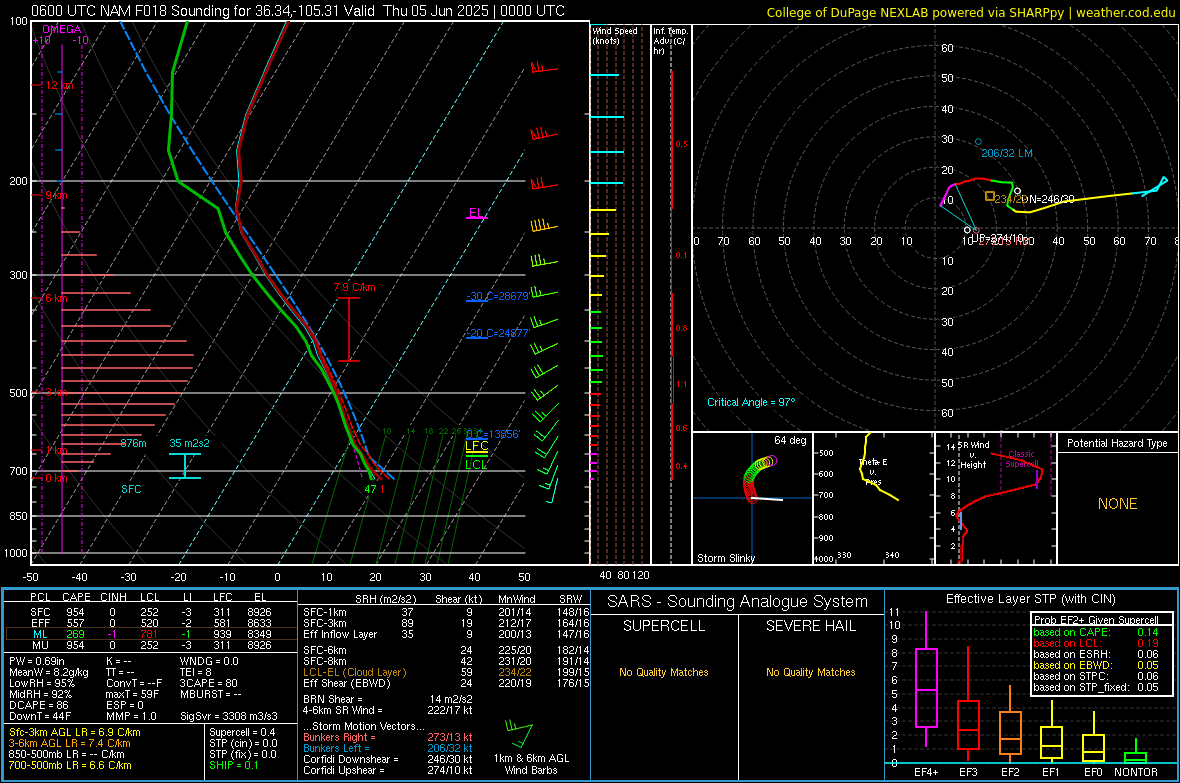
Task: Click the 35 m2s2 helicity label
Action: 190,443
